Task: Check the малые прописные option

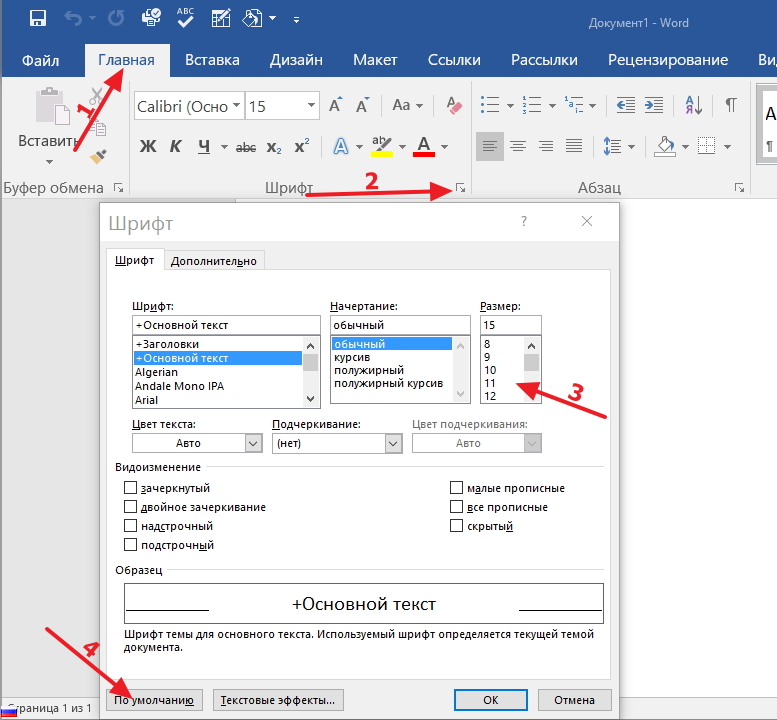Action: coord(457,488)
